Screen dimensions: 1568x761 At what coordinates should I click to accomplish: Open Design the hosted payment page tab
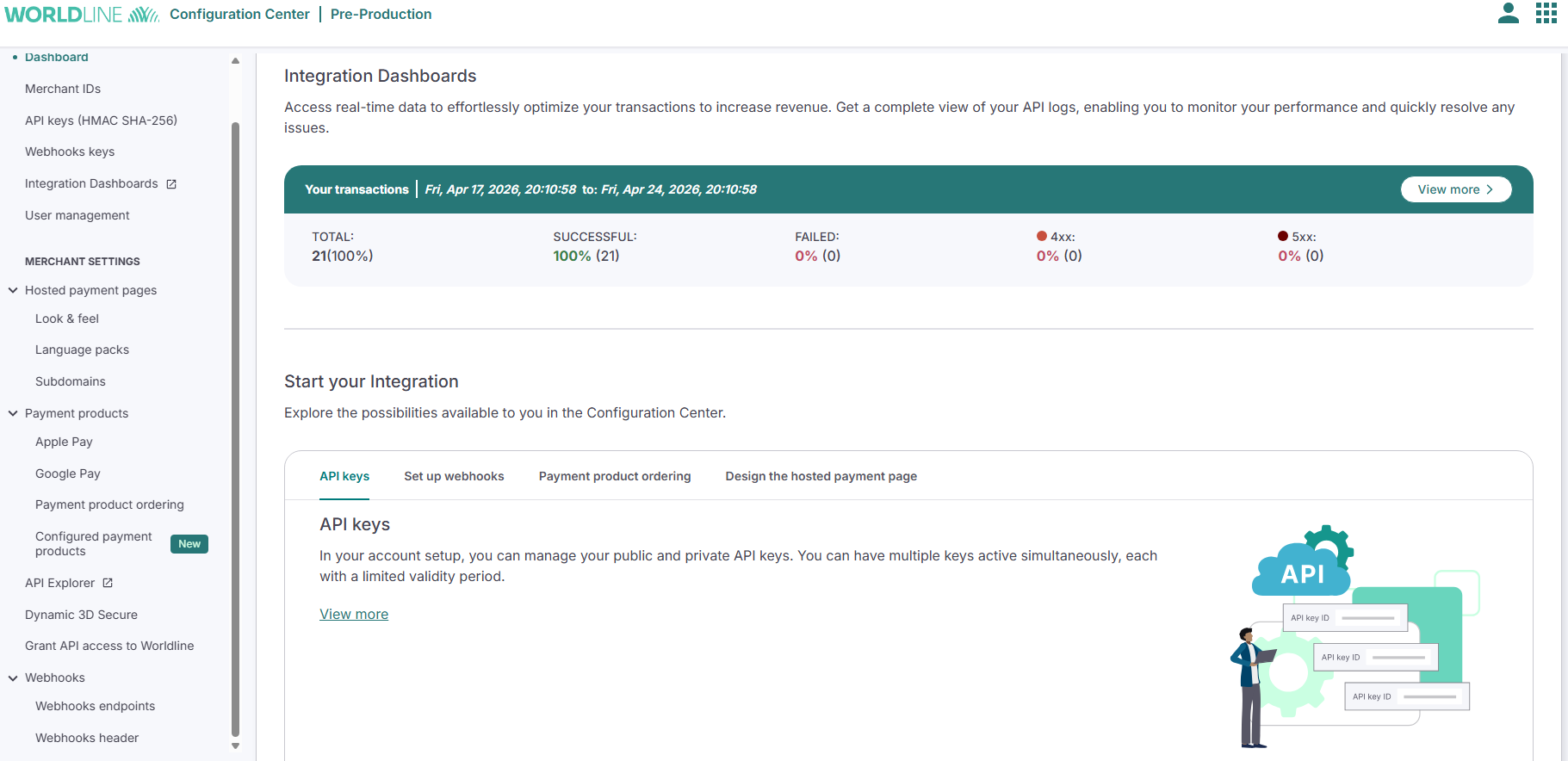coord(821,476)
